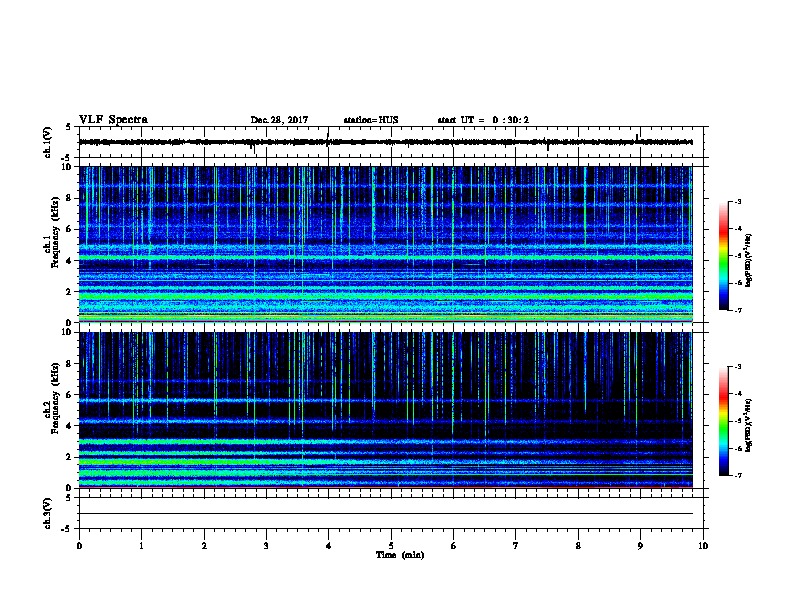
Task: Click the ch.2 PSD color bar
Action: tap(723, 421)
